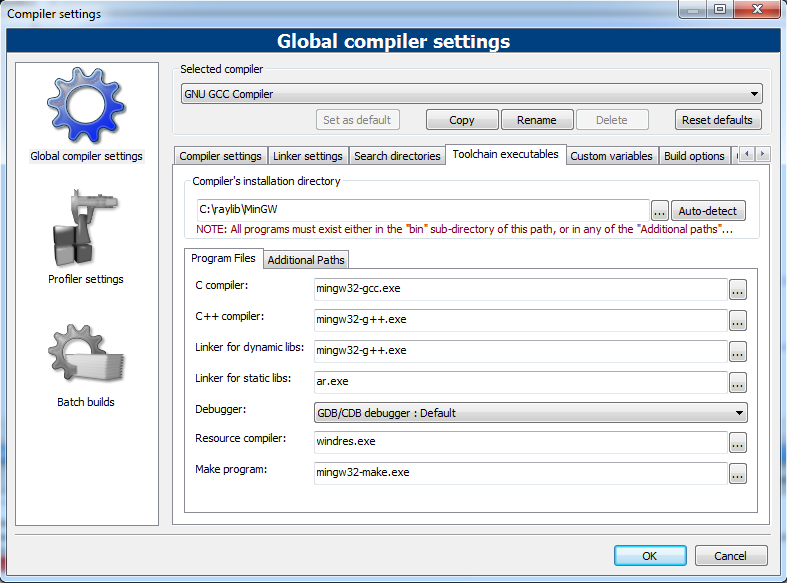Browse for compiler installation directory
This screenshot has height=583, width=787.
coord(659,211)
